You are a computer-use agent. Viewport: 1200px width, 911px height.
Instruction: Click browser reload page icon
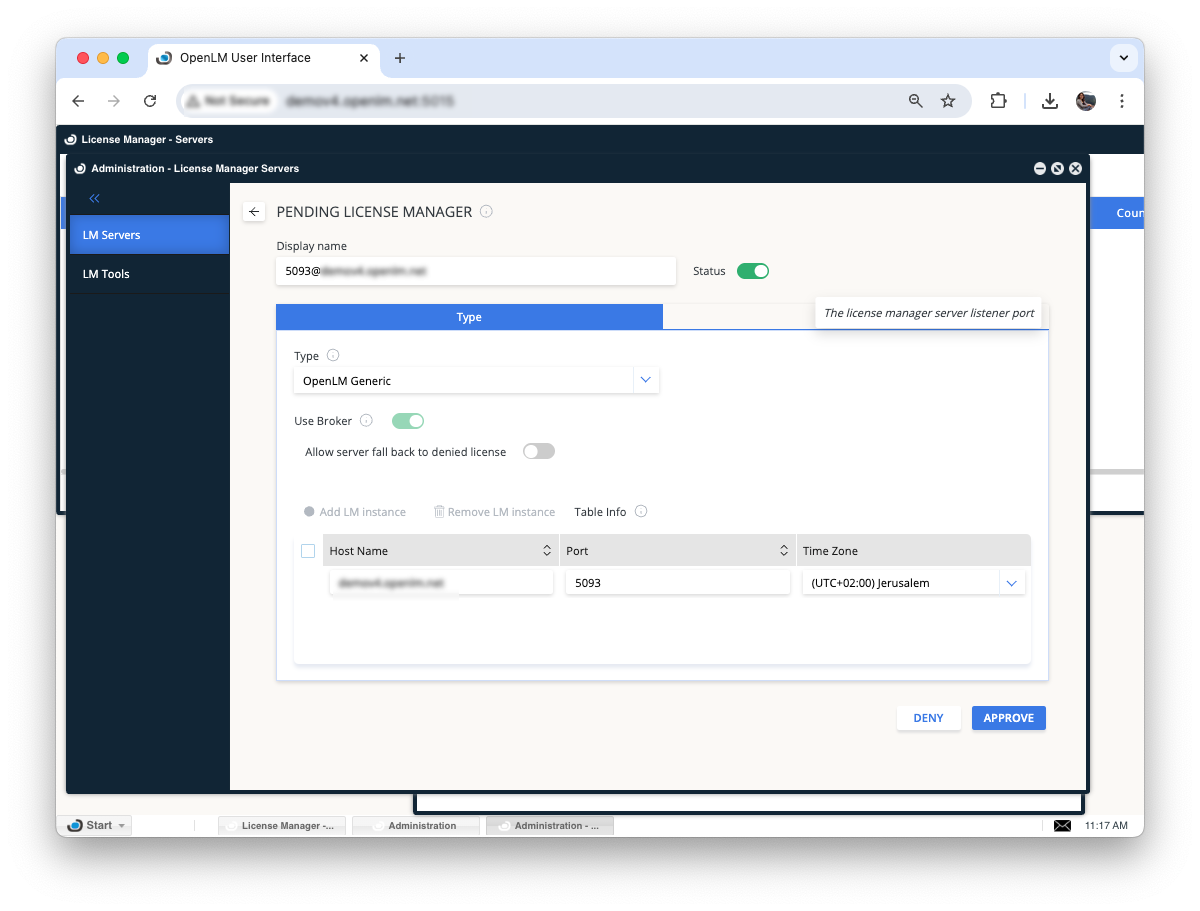(x=150, y=101)
